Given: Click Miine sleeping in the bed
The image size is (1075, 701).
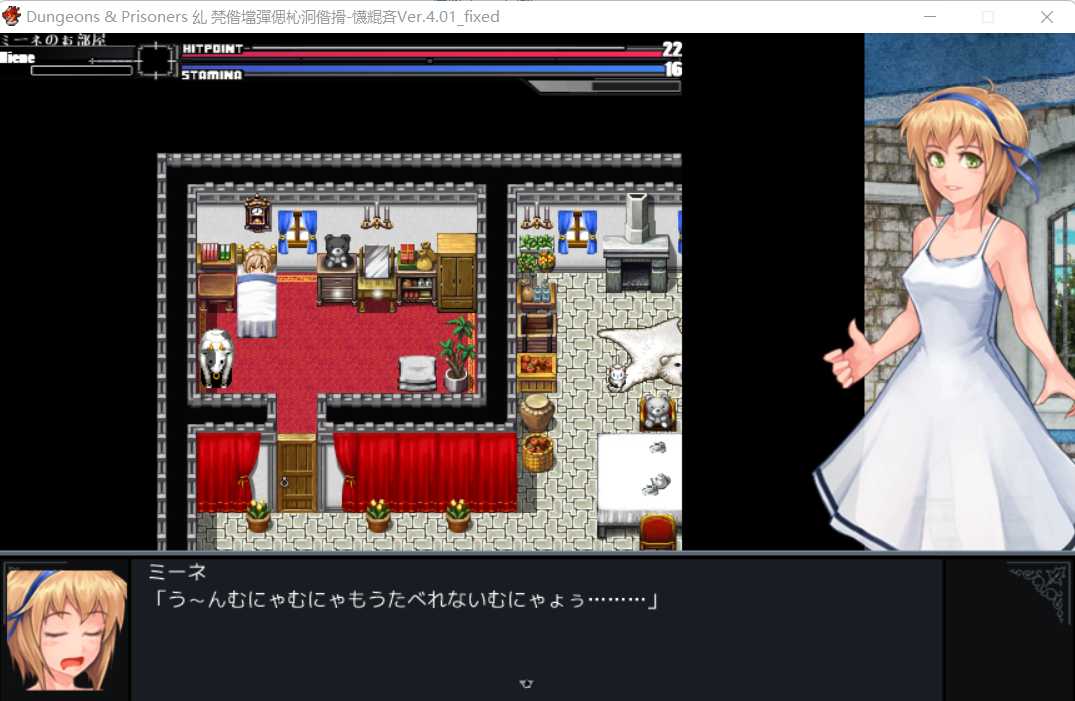Looking at the screenshot, I should [x=258, y=292].
